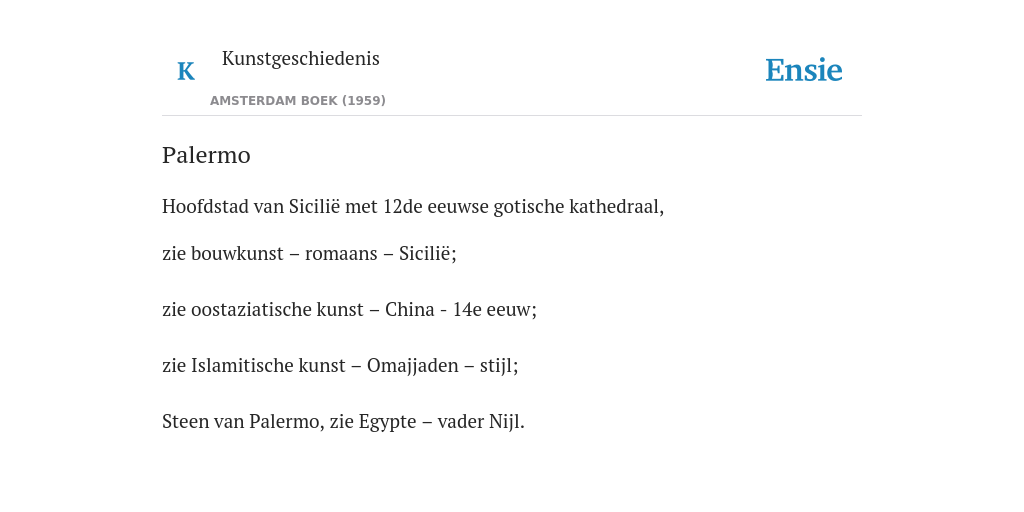Open the Ensie logo homepage link
1024x512 pixels.
[x=804, y=70]
